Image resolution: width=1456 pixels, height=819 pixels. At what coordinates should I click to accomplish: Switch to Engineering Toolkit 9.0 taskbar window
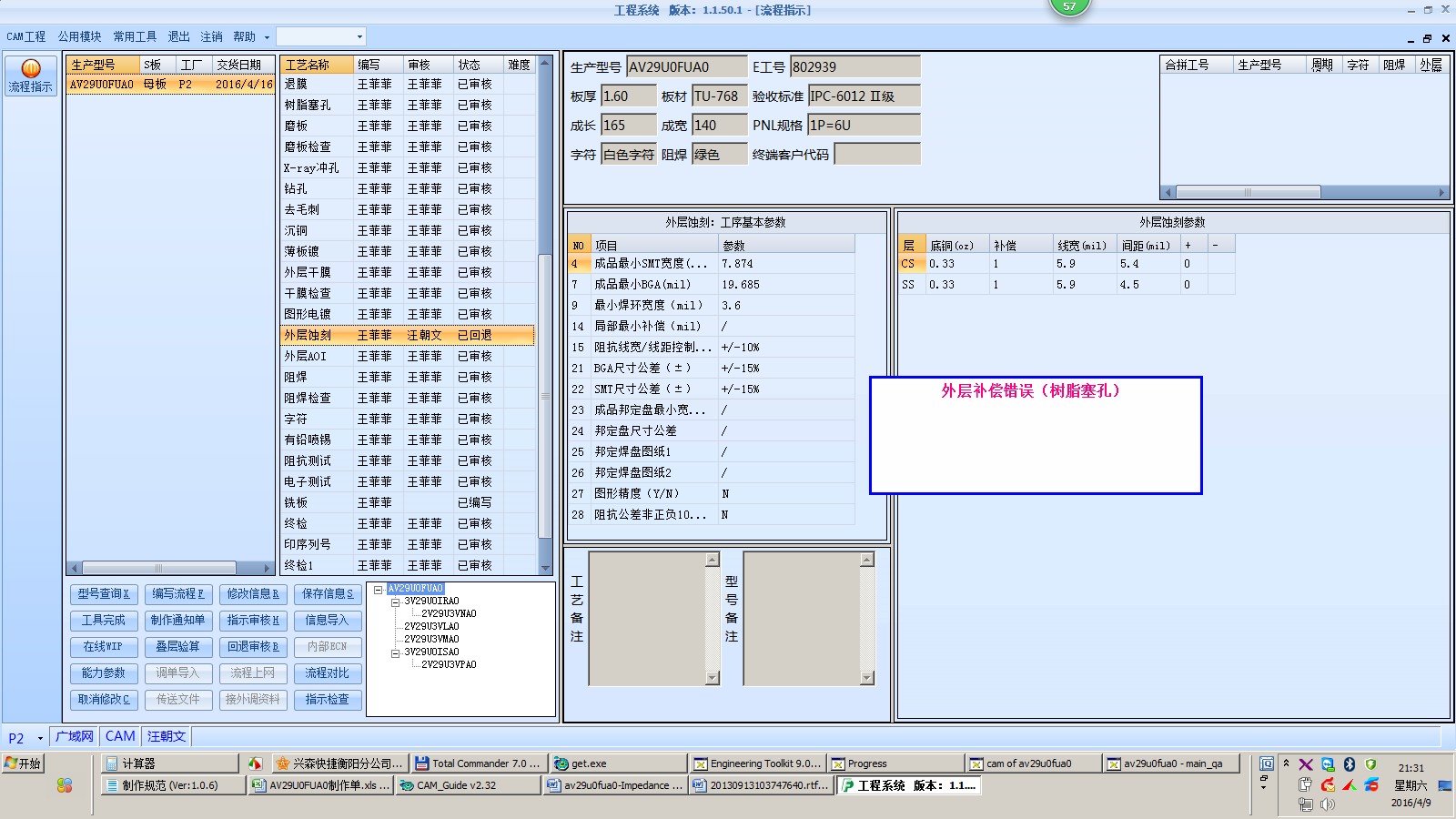click(x=757, y=763)
